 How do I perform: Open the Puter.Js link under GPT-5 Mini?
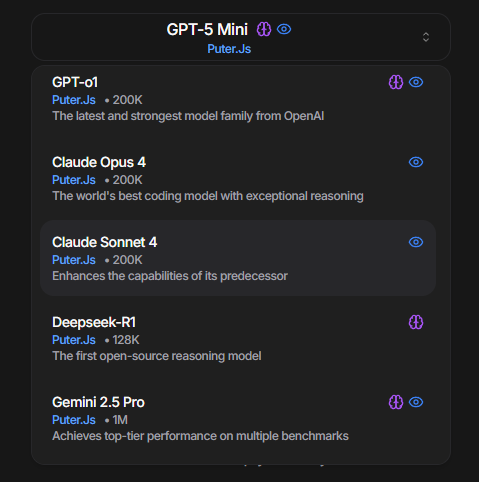229,49
